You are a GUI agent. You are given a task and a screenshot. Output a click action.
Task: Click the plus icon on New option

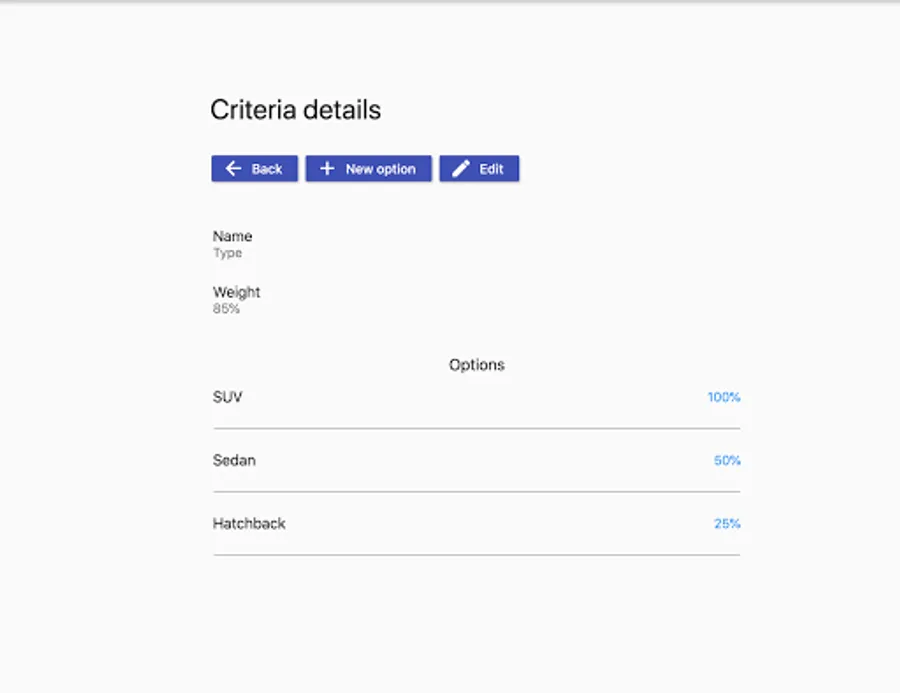[x=326, y=169]
